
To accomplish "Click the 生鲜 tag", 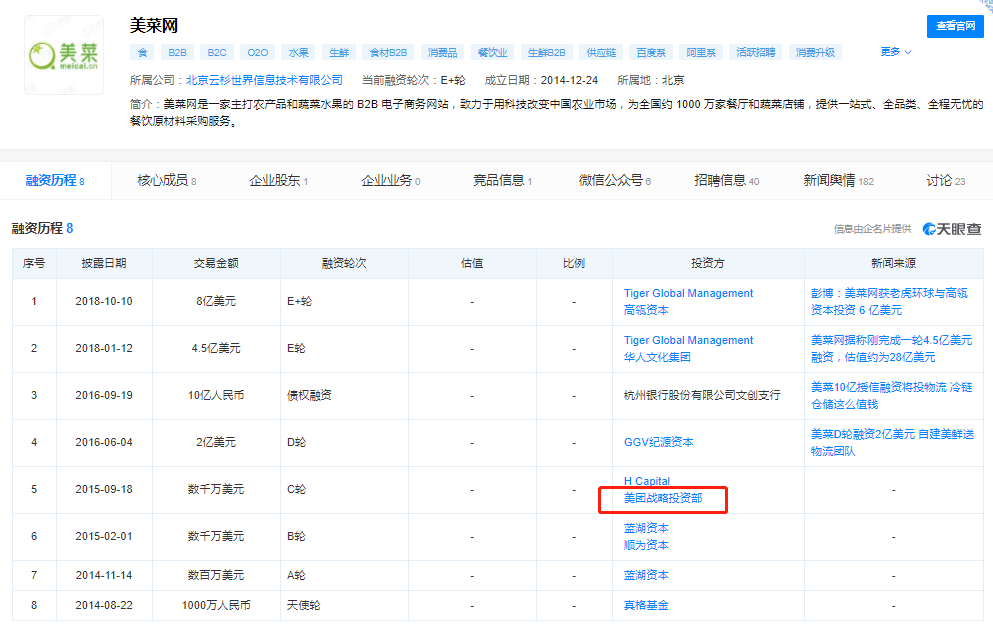I will pos(339,53).
